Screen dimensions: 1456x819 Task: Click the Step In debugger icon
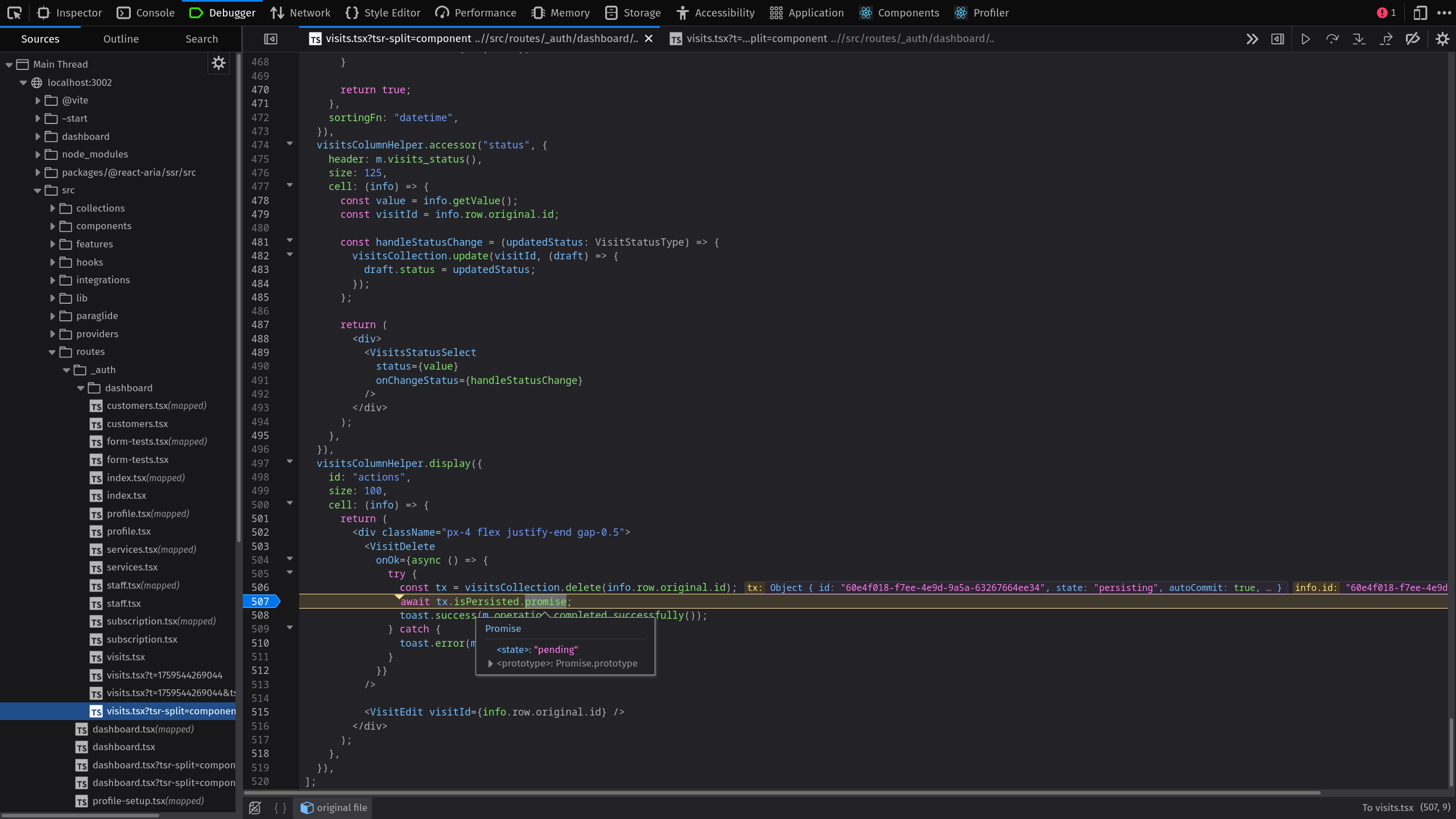click(x=1359, y=39)
